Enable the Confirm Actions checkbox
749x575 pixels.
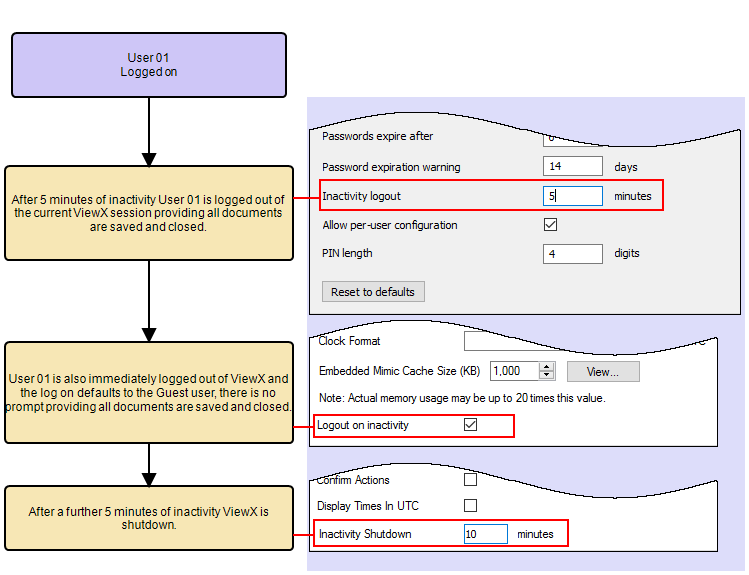click(471, 480)
